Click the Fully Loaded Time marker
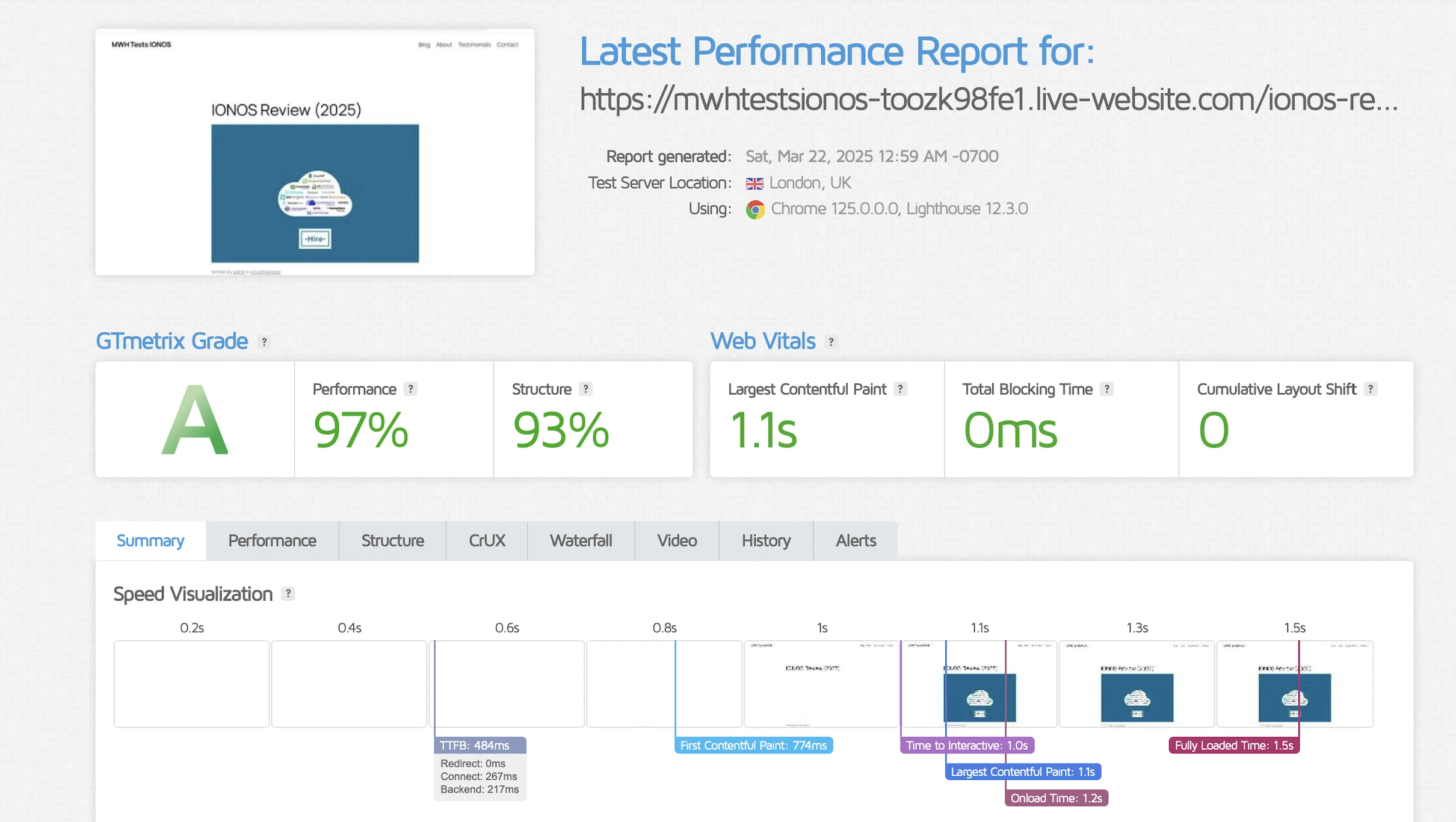 (1233, 746)
